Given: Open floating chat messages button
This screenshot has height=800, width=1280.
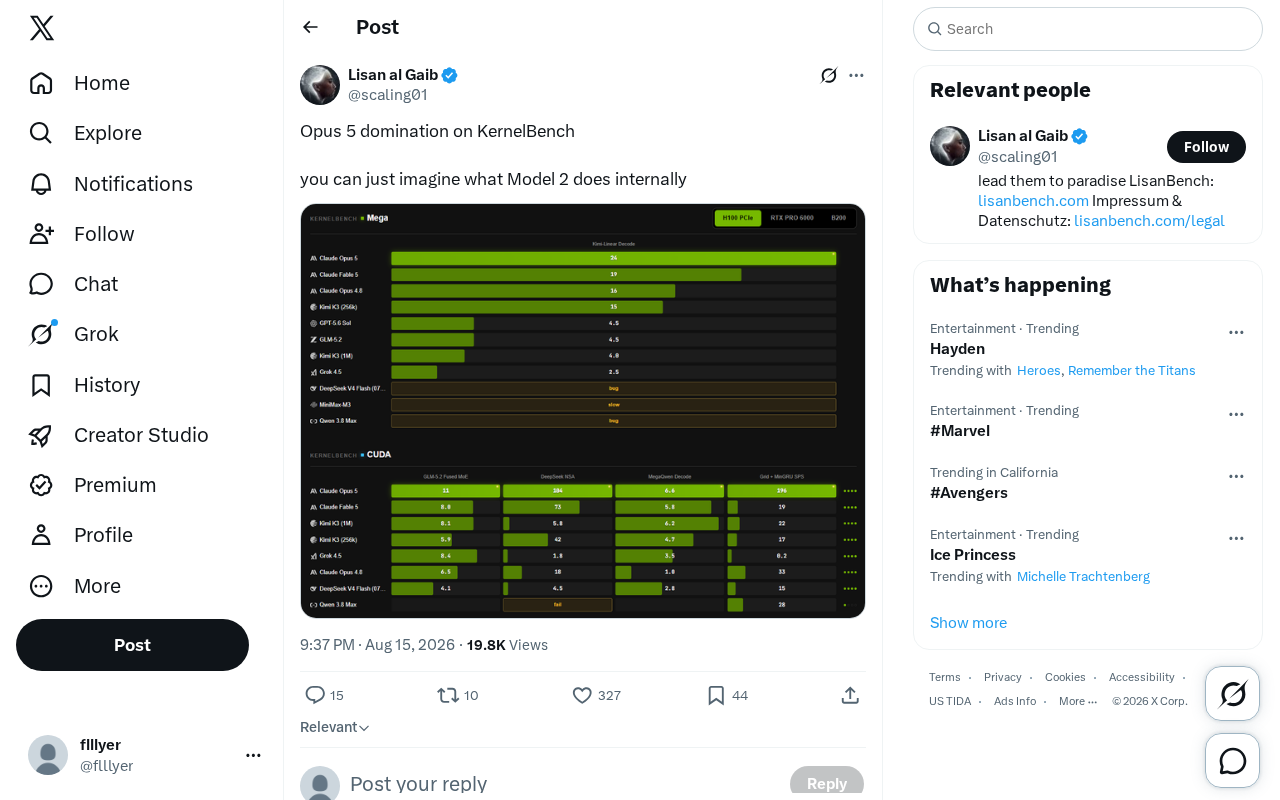Looking at the screenshot, I should (x=1233, y=761).
